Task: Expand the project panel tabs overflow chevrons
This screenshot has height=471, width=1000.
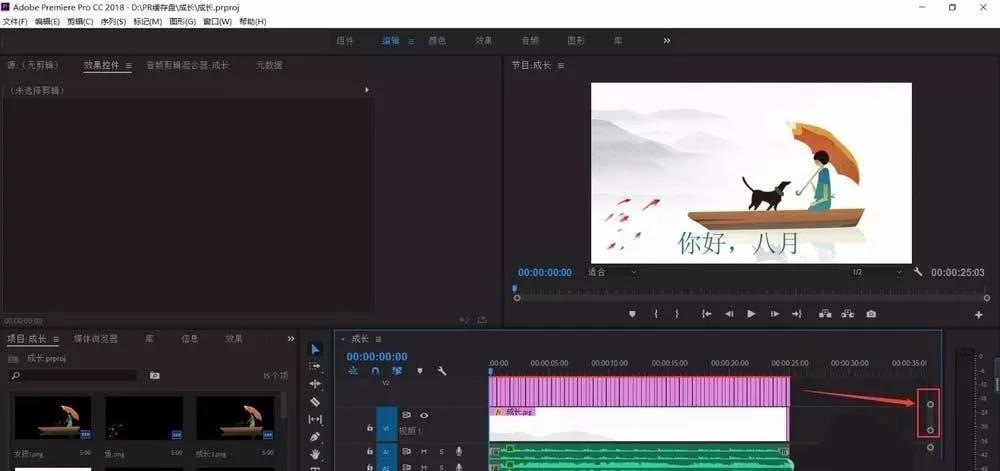Action: tap(291, 338)
